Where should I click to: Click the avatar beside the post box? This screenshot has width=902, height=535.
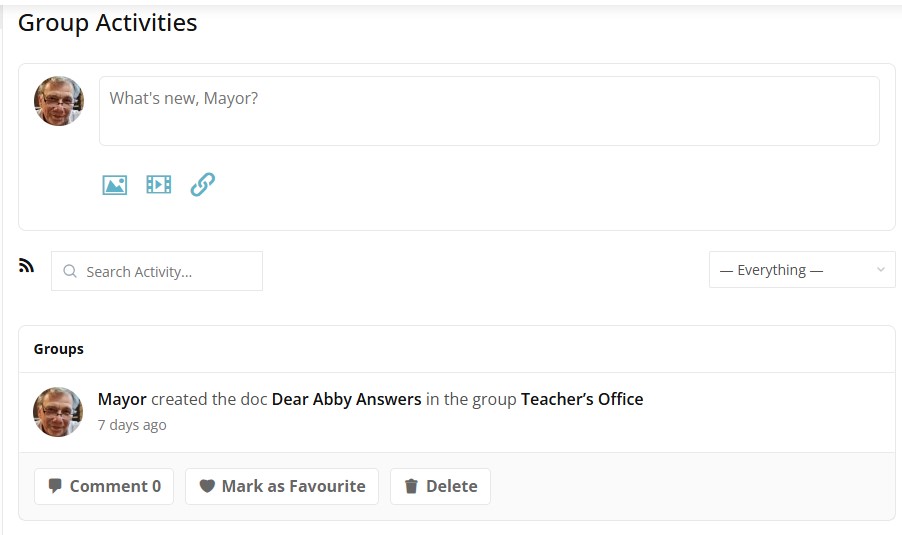59,101
